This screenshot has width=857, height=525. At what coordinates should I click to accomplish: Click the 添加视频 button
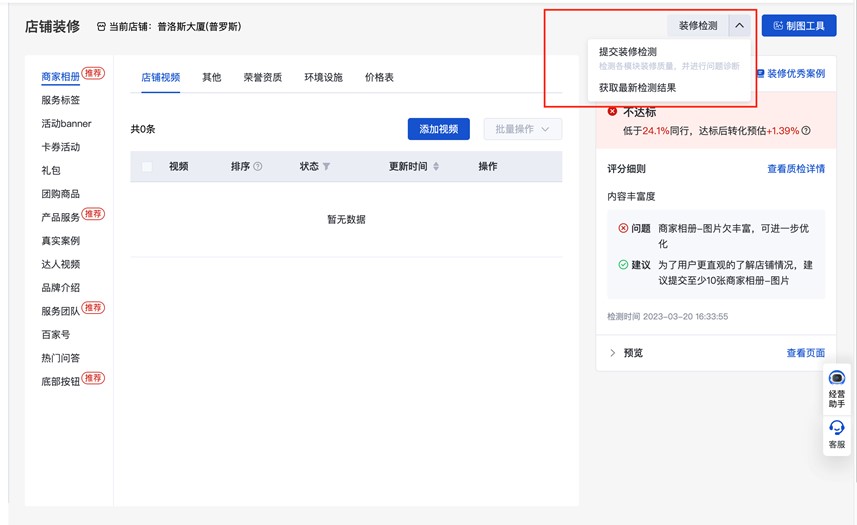pos(438,129)
